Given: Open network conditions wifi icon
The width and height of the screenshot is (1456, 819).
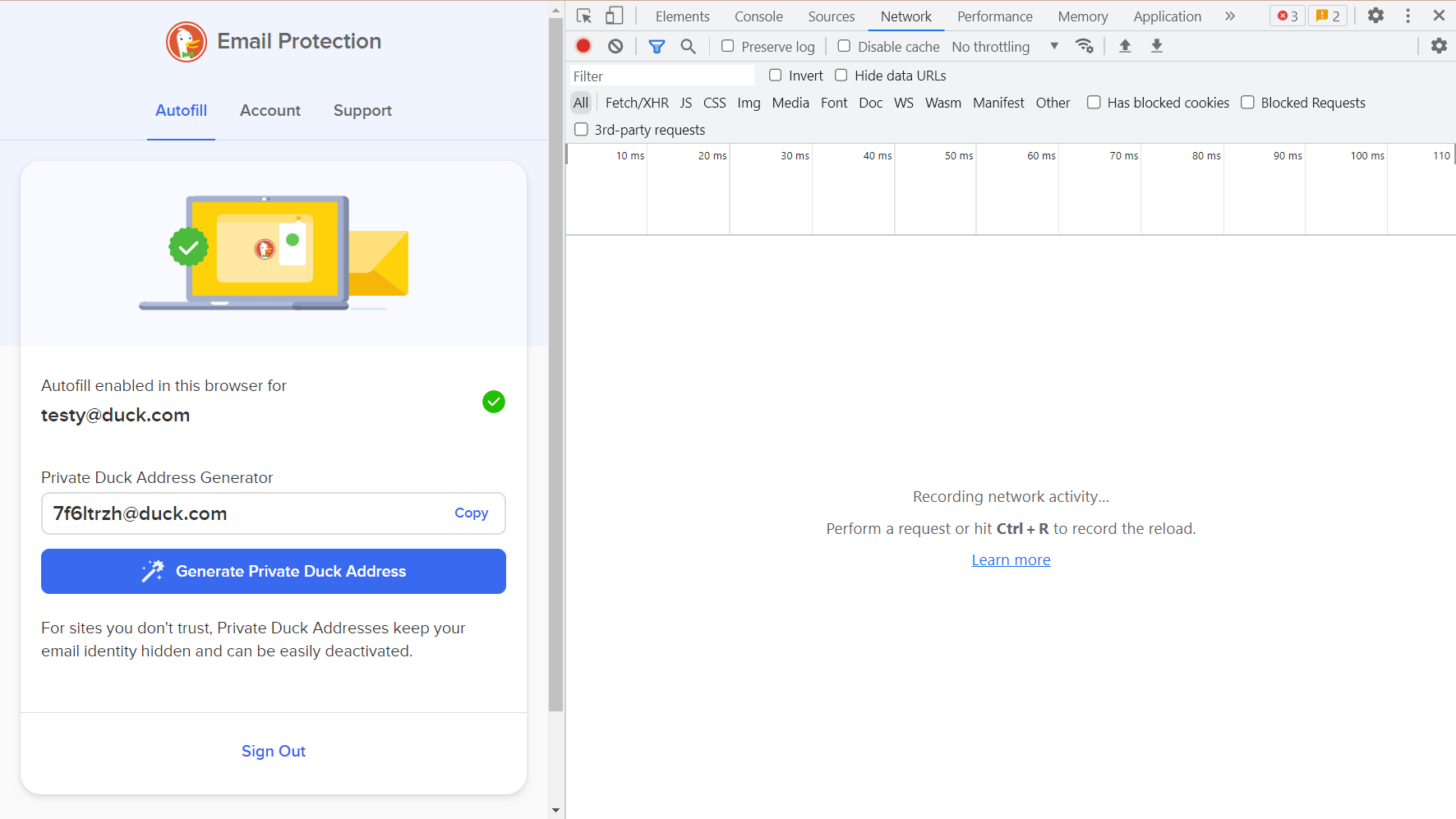Looking at the screenshot, I should [1085, 46].
